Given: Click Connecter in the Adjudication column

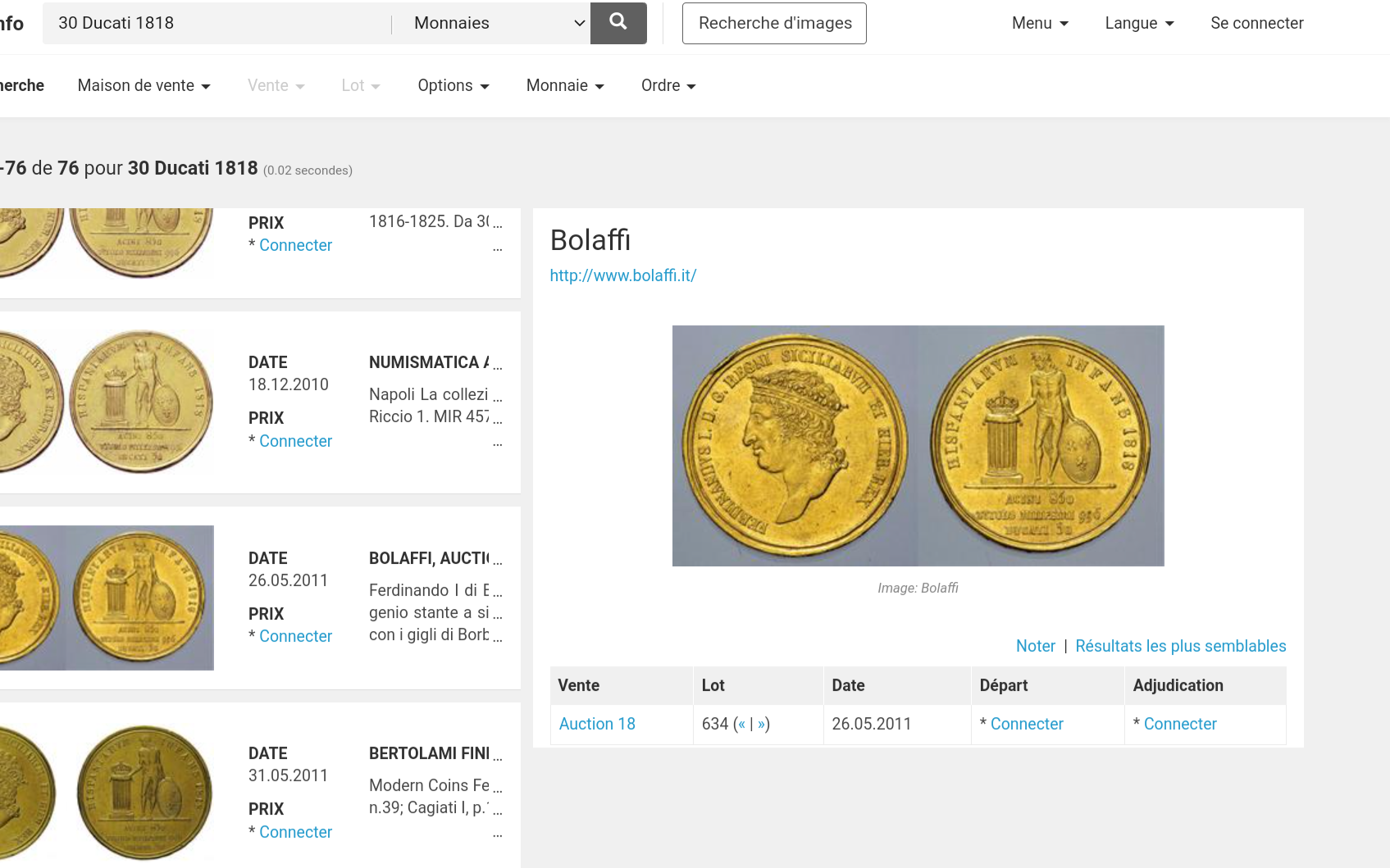Looking at the screenshot, I should click(1179, 724).
